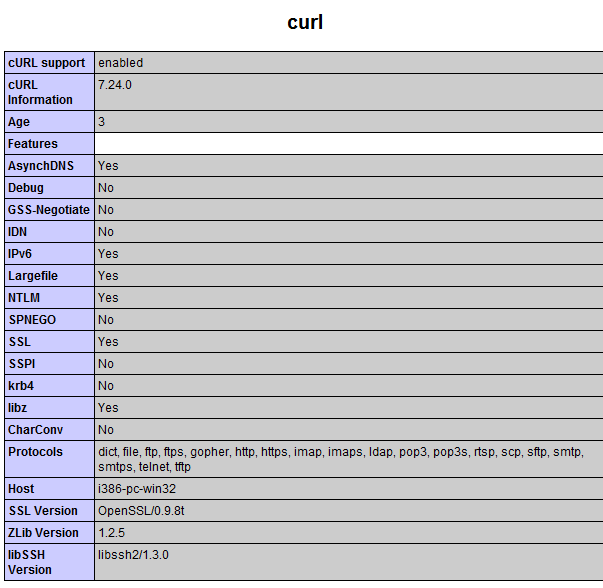Click the 'Debug' row label
The height and width of the screenshot is (588, 603).
pos(26,188)
